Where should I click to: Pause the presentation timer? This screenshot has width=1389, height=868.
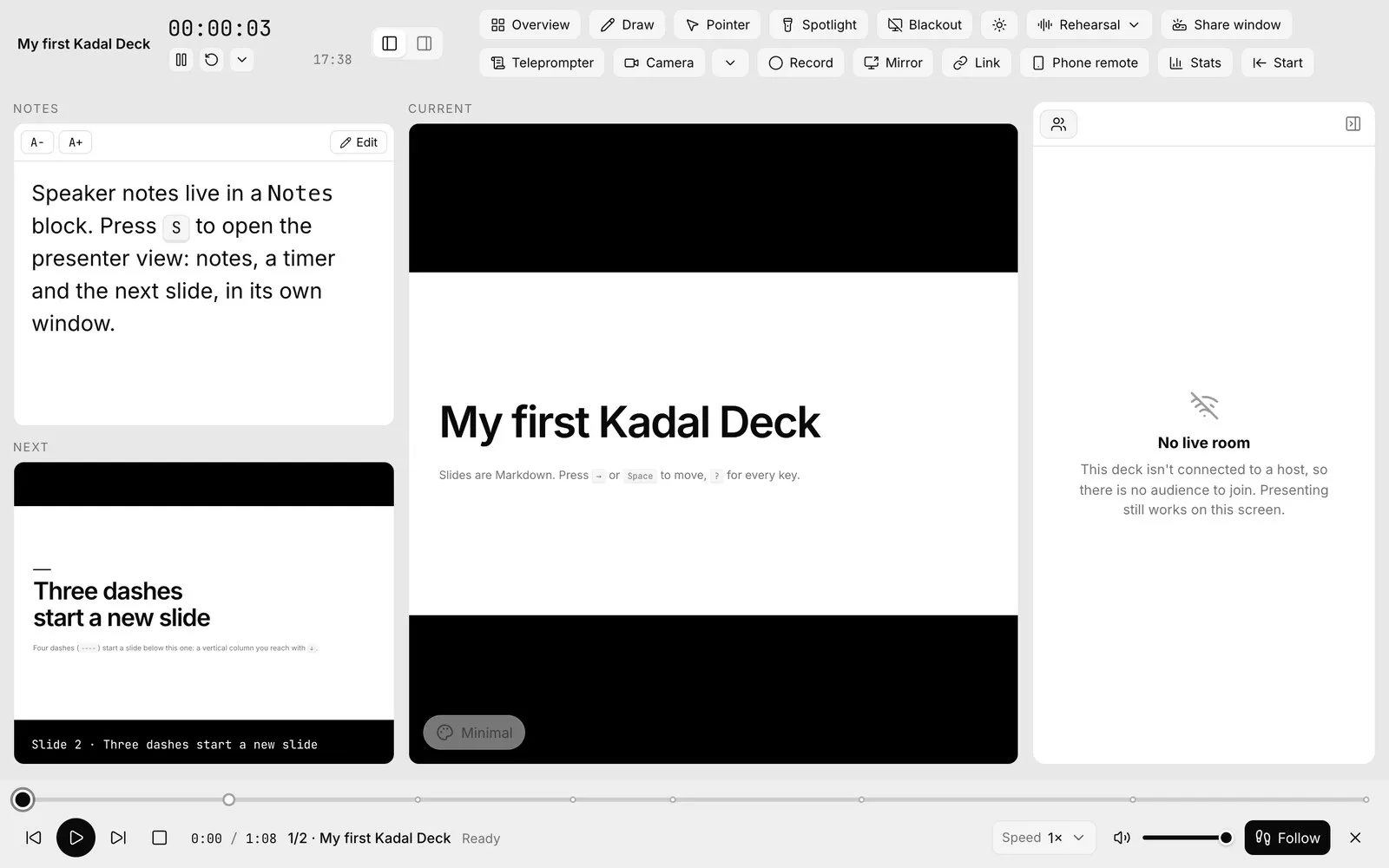pyautogui.click(x=181, y=60)
